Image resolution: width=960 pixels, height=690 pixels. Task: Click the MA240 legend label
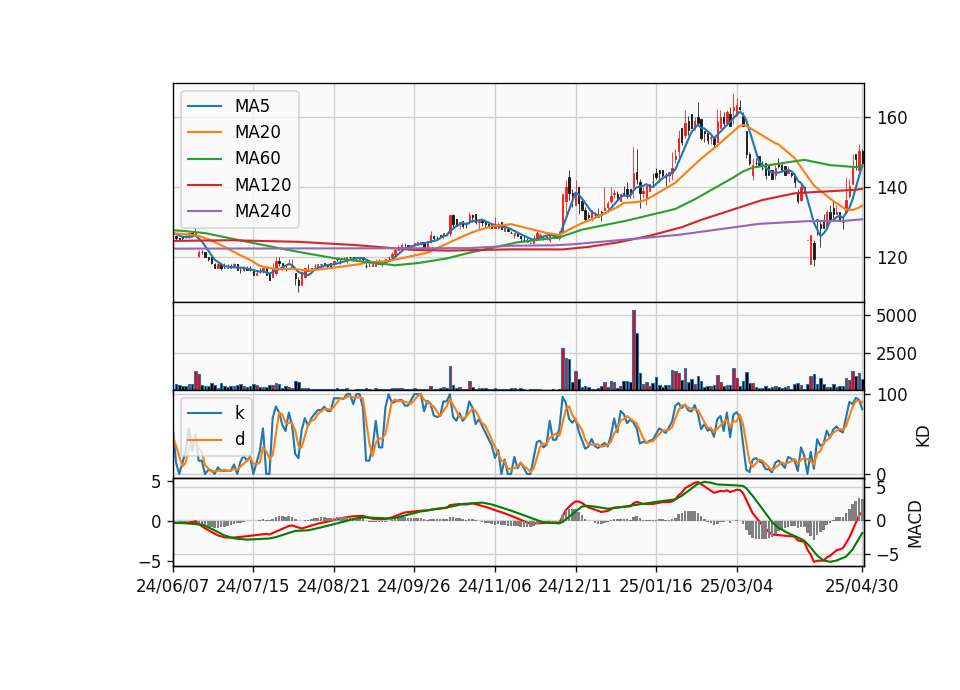[x=263, y=211]
